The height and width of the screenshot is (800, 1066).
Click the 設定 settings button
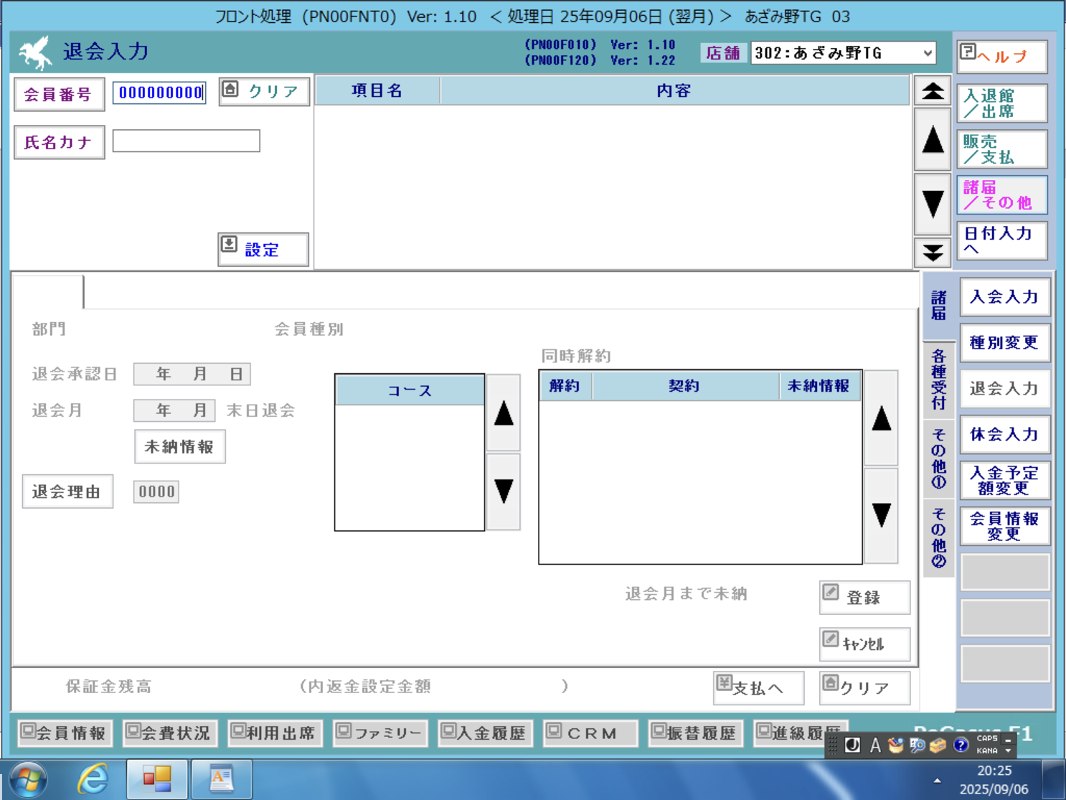[263, 249]
